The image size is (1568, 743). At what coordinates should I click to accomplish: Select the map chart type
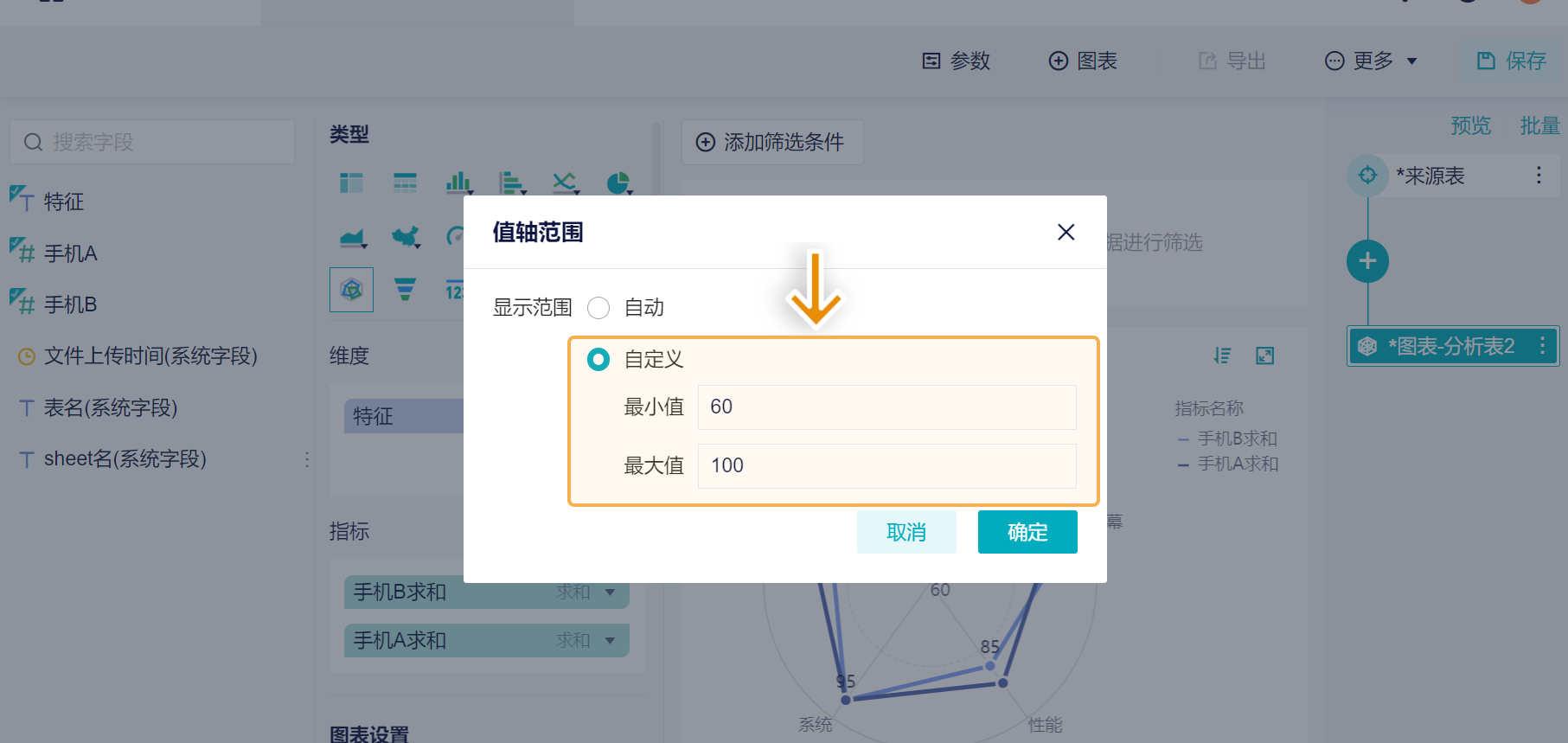pos(406,237)
